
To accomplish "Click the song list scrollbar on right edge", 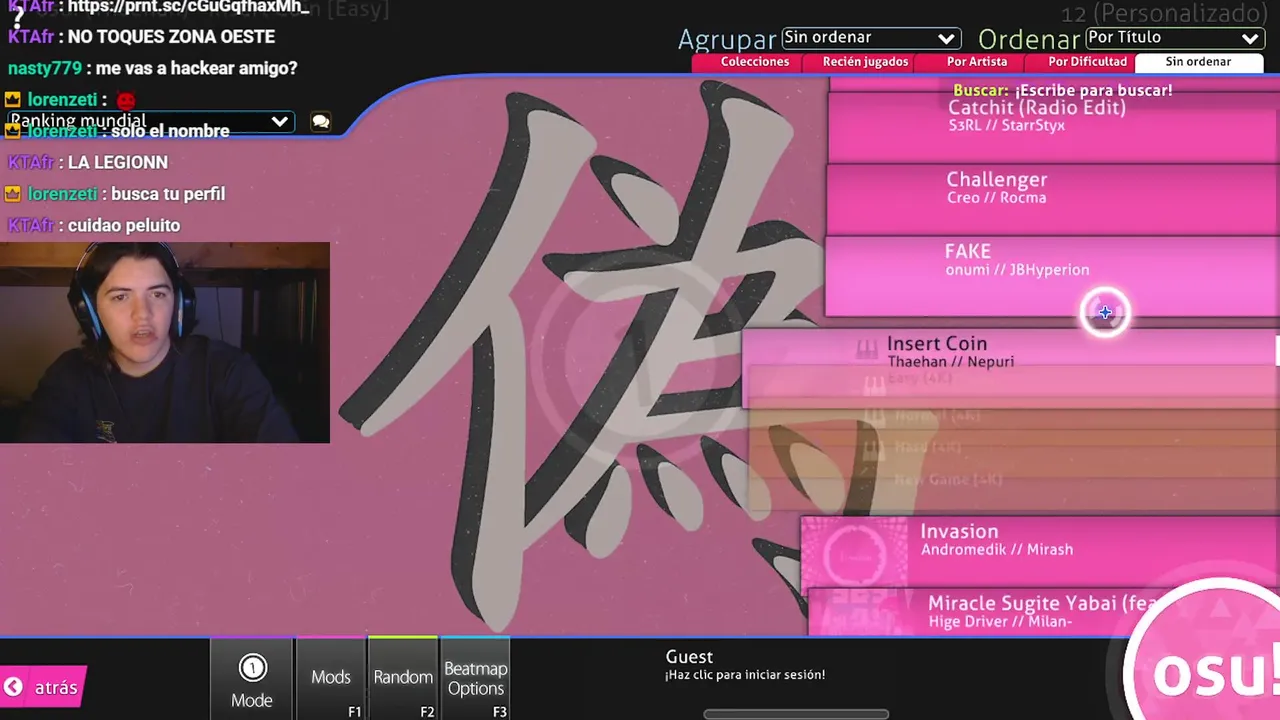I will coord(1277,351).
